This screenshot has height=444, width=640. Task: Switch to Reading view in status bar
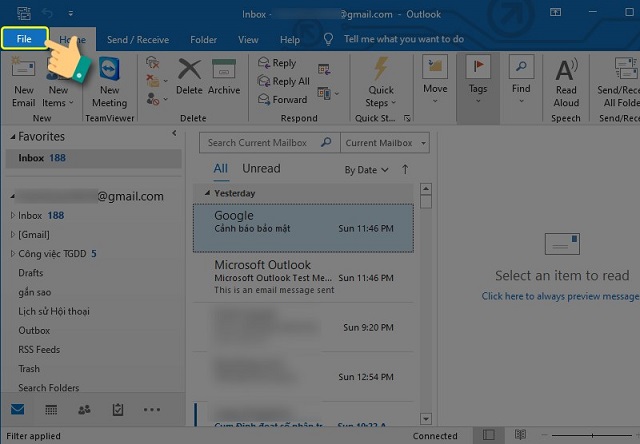point(520,435)
